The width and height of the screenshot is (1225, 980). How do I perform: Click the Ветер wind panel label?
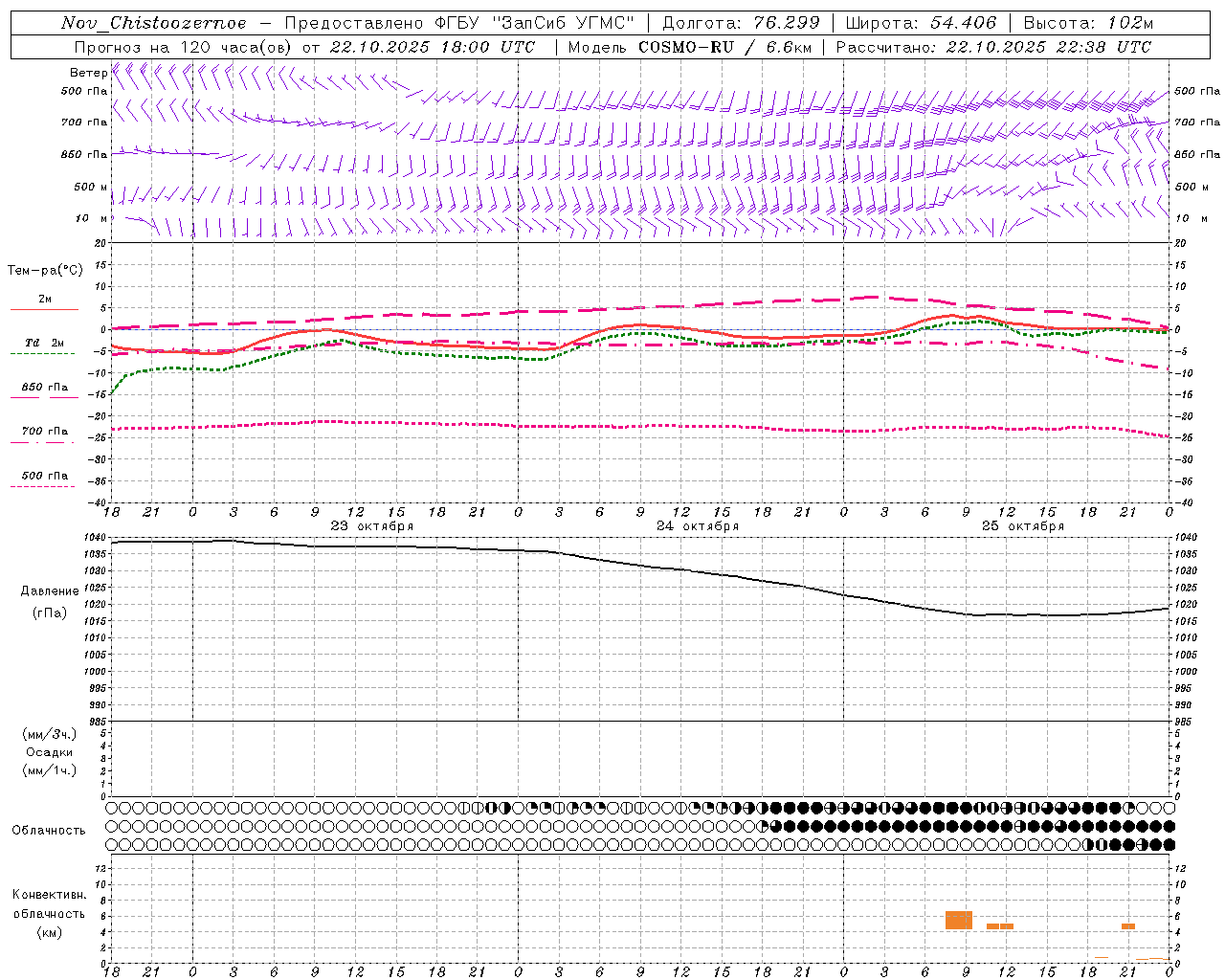(88, 73)
